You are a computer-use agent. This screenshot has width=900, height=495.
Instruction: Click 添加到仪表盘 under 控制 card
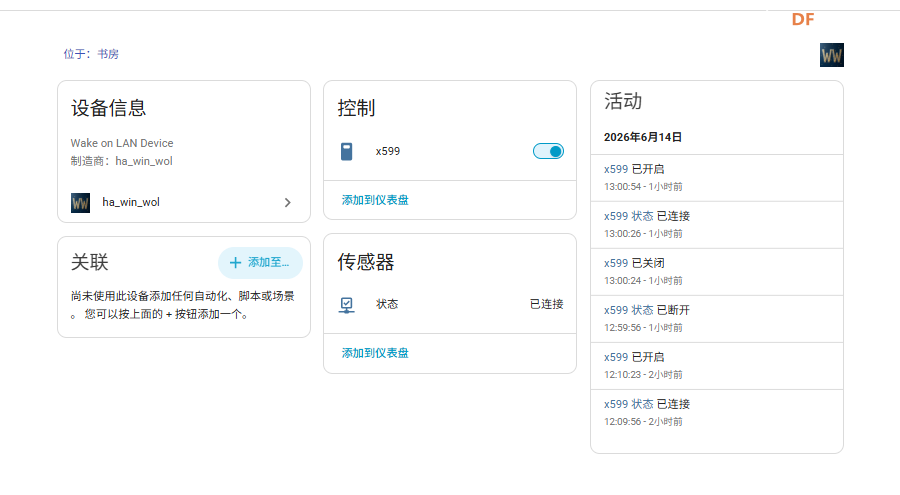[375, 200]
